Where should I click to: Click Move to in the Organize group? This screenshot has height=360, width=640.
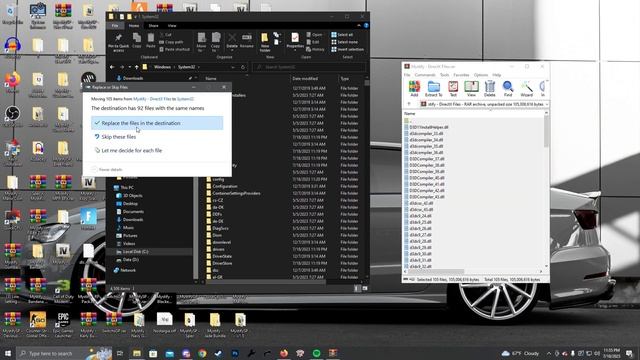coord(201,42)
